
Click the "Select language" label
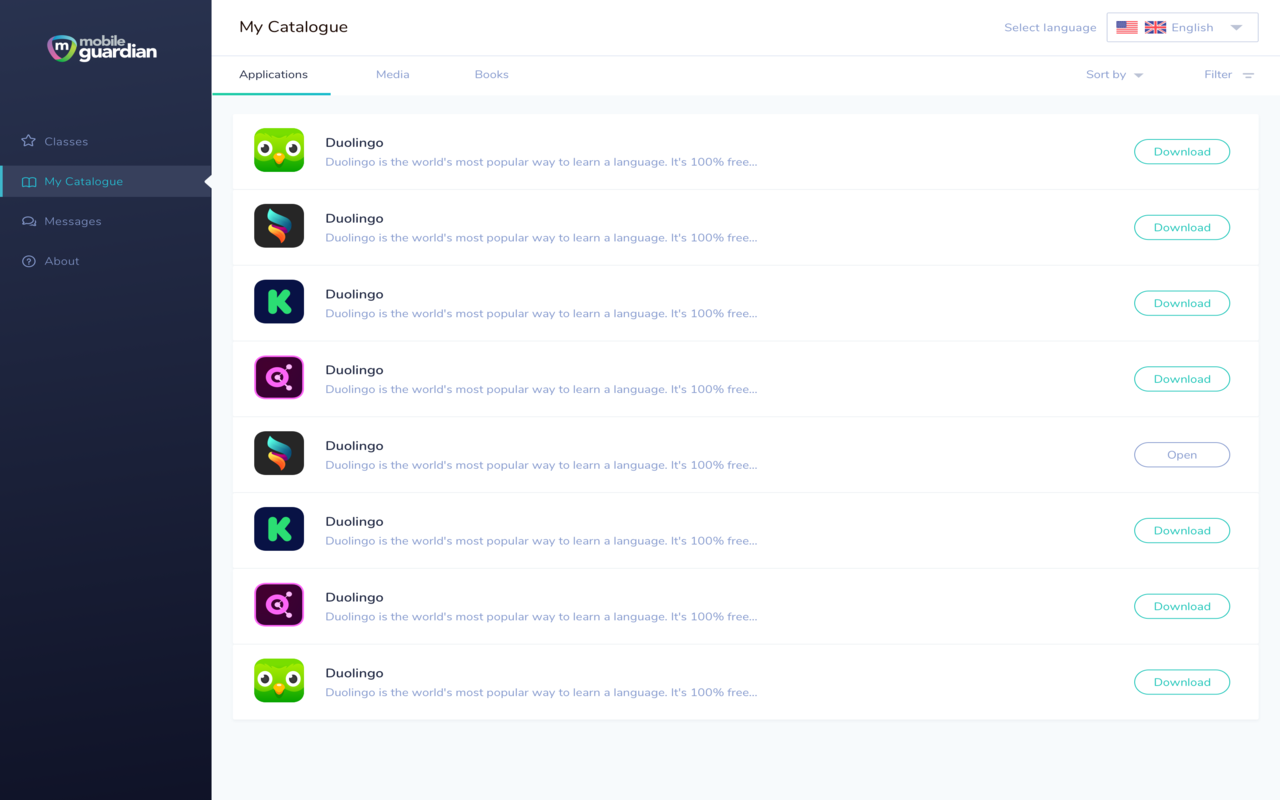coord(1050,28)
